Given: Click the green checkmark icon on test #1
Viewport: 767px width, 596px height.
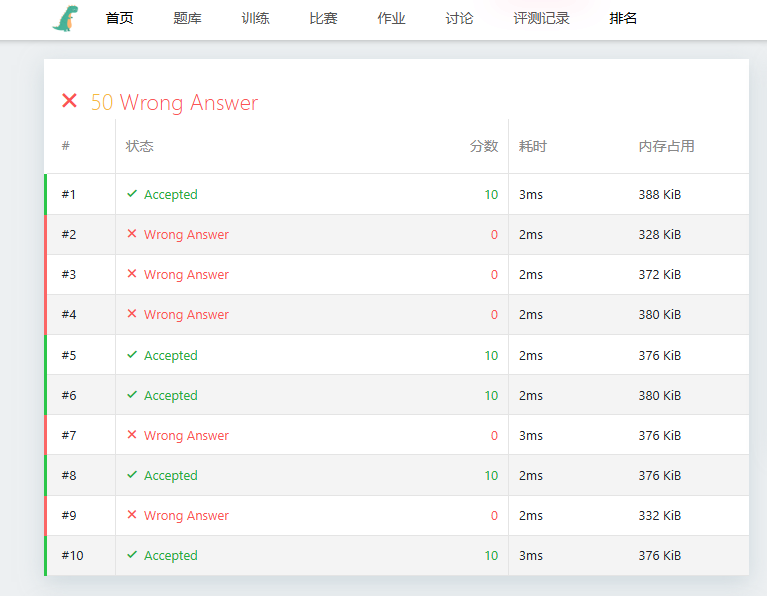Looking at the screenshot, I should click(x=132, y=194).
